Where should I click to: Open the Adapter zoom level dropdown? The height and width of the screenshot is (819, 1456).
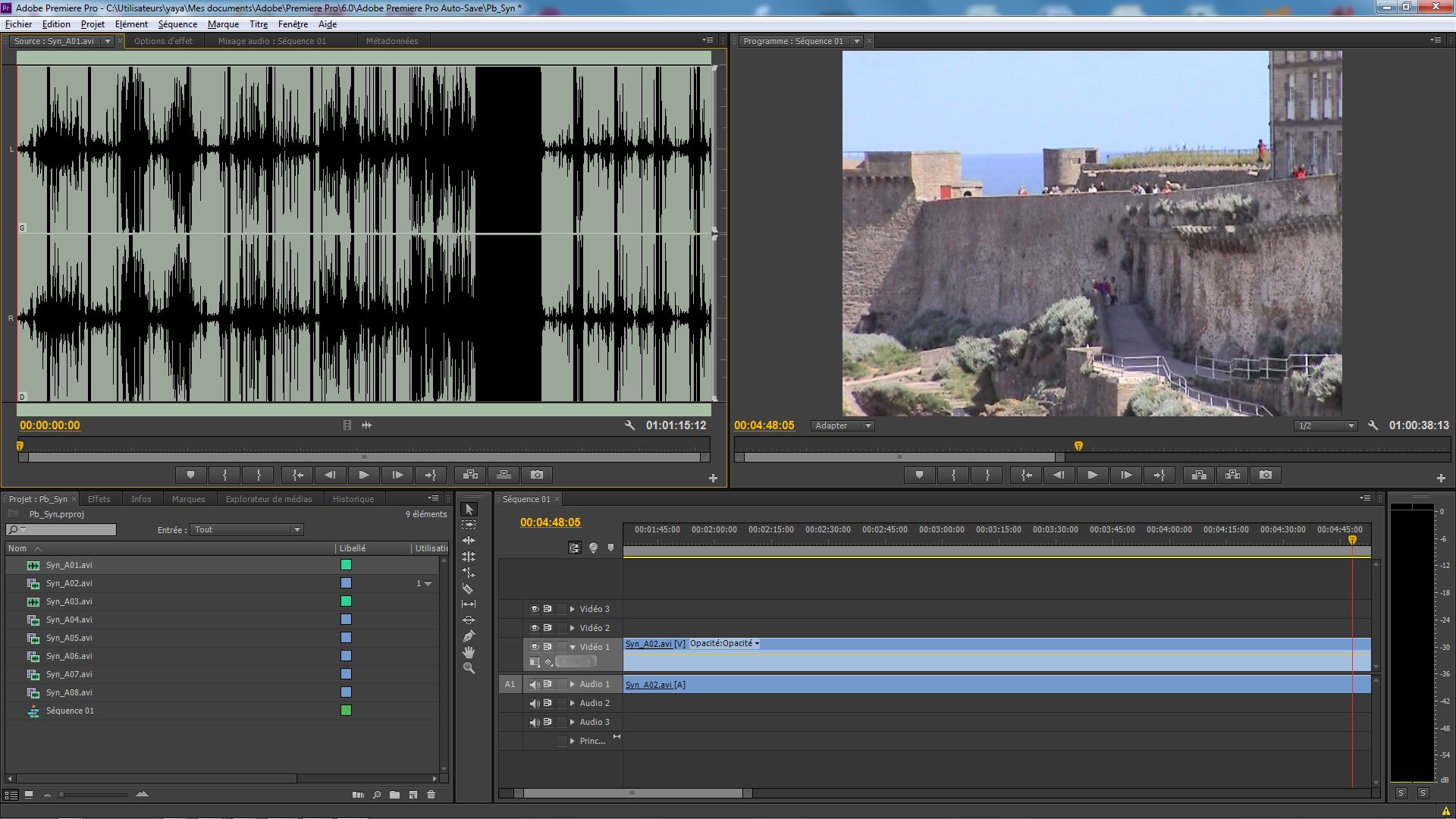(843, 425)
